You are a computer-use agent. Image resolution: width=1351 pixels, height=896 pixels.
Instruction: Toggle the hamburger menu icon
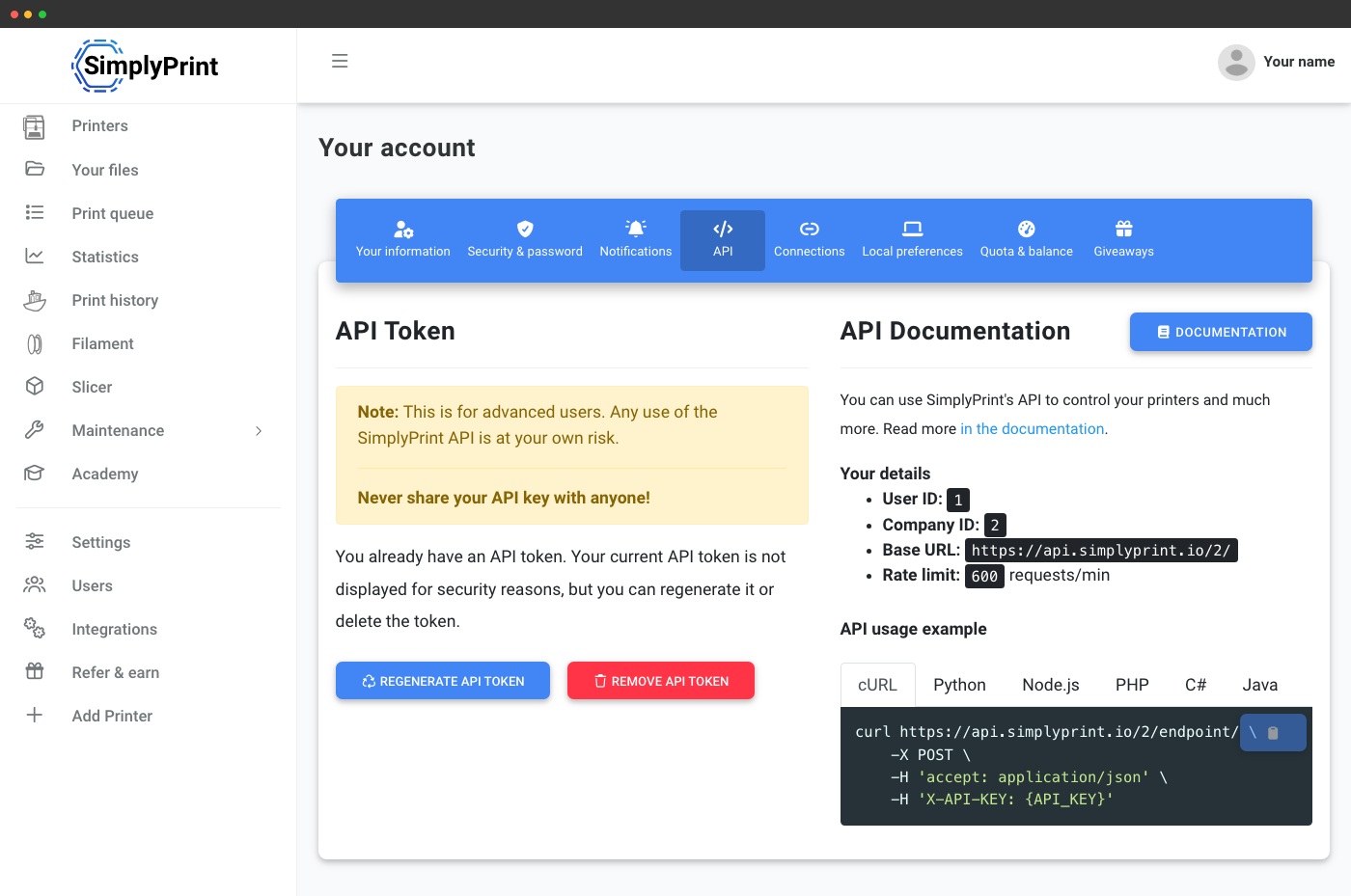coord(340,61)
